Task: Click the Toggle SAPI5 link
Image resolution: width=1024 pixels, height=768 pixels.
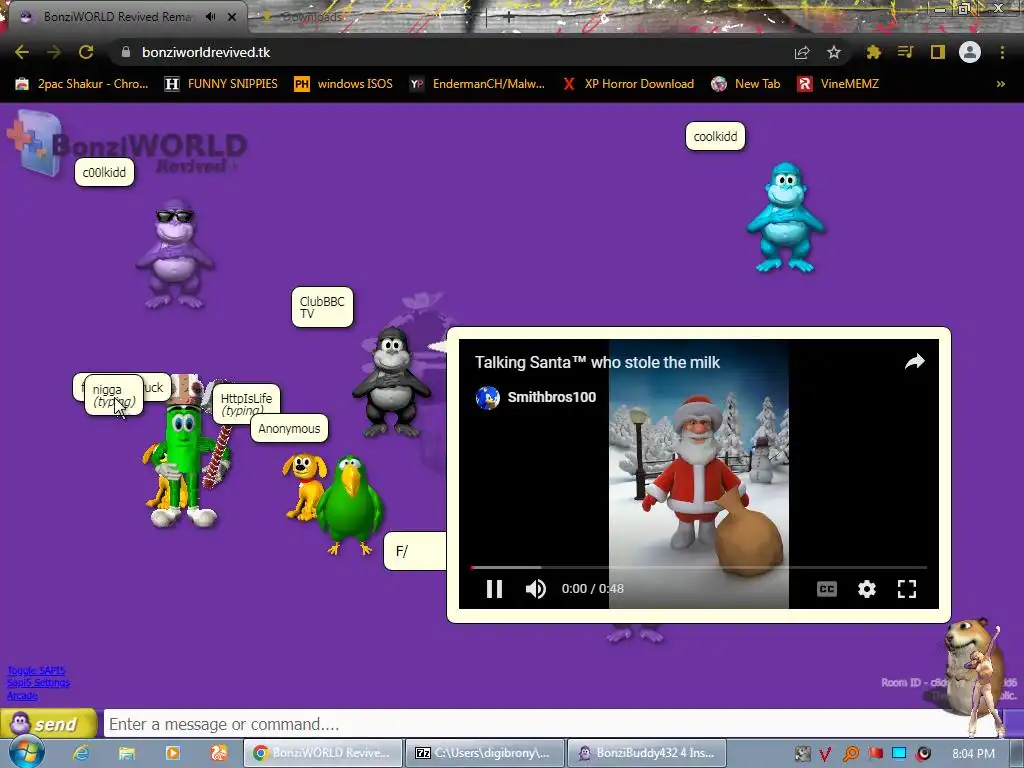Action: [x=36, y=671]
